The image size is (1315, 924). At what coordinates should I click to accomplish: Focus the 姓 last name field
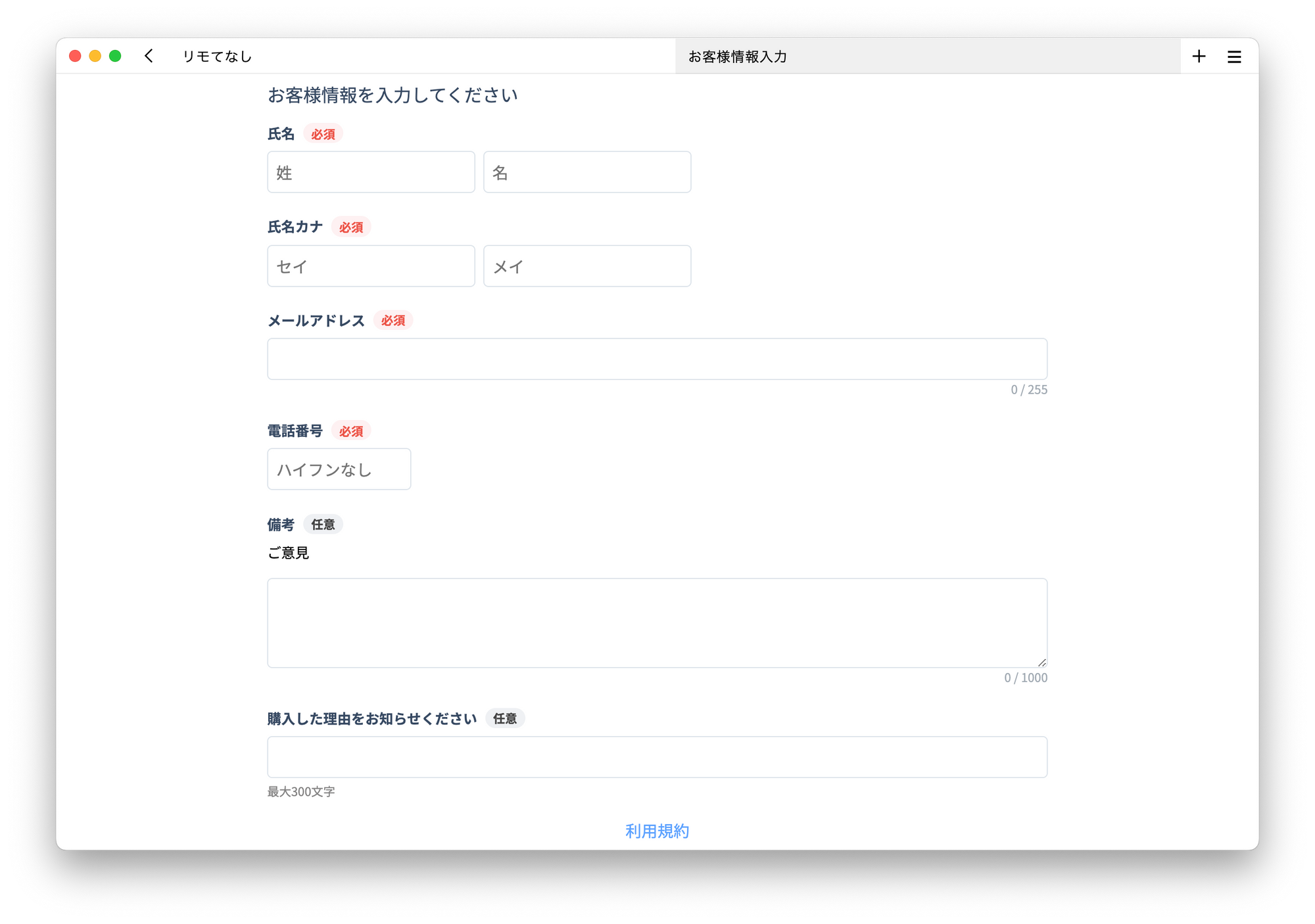pyautogui.click(x=371, y=172)
